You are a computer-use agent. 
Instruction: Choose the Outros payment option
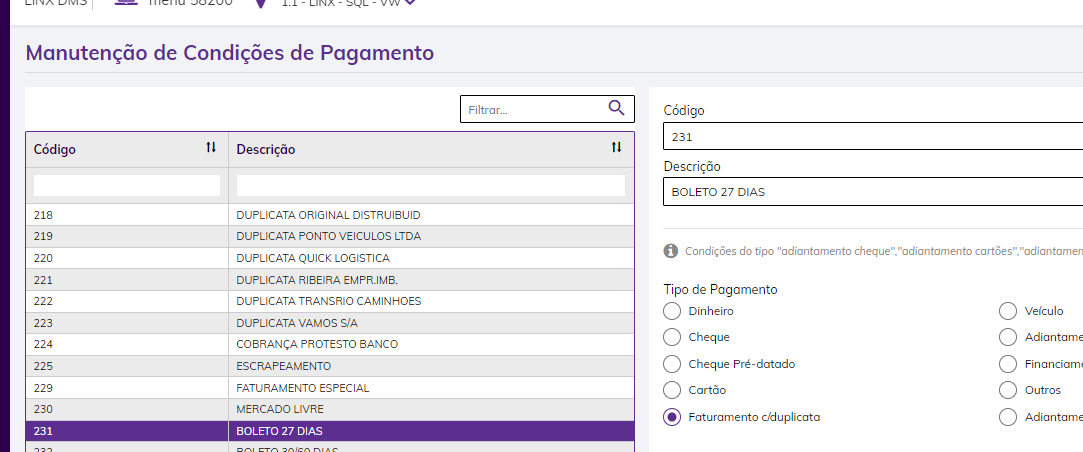point(1008,390)
